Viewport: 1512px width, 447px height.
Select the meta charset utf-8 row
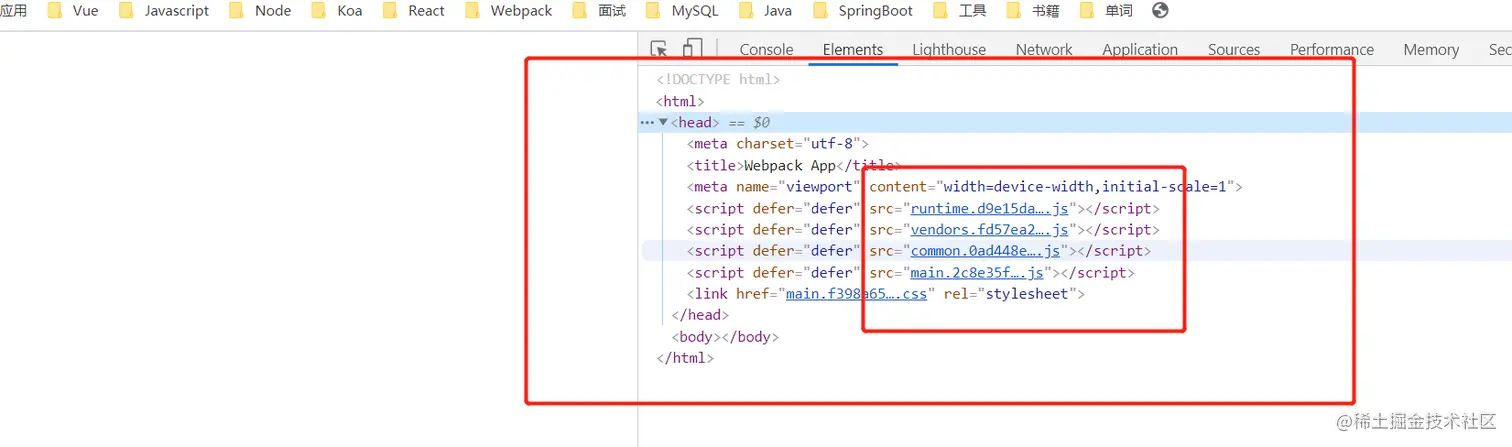coord(778,144)
